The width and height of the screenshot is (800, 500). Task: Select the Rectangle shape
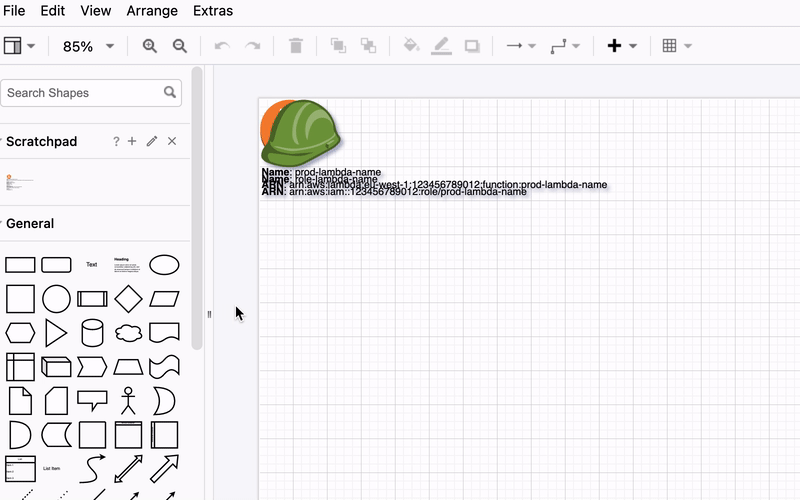point(20,265)
